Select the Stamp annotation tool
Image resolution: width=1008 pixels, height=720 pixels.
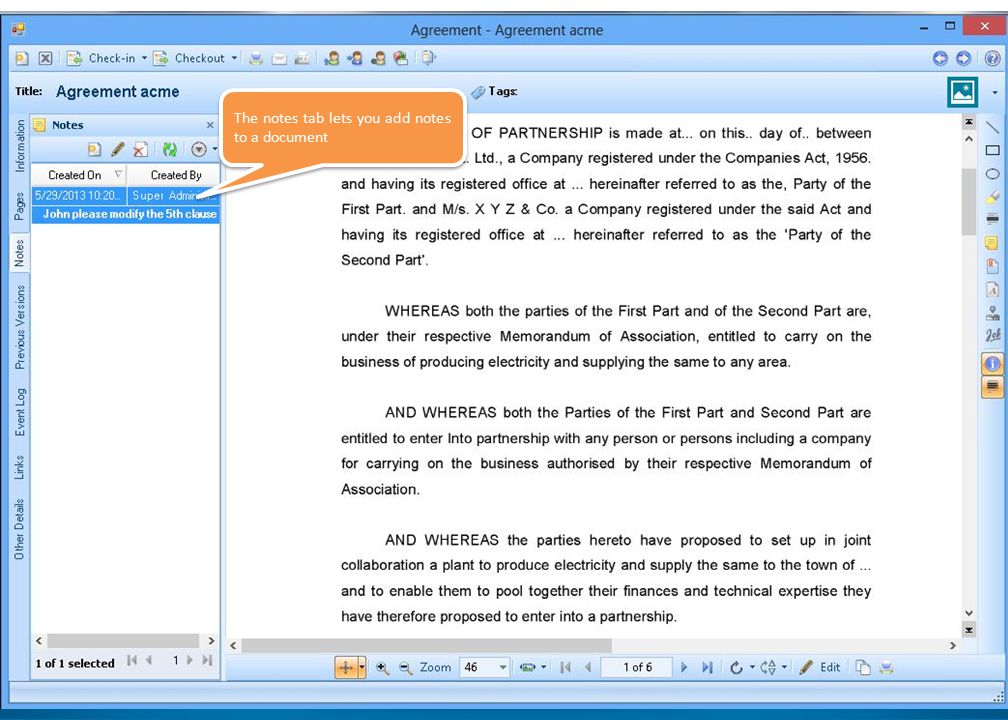point(993,313)
